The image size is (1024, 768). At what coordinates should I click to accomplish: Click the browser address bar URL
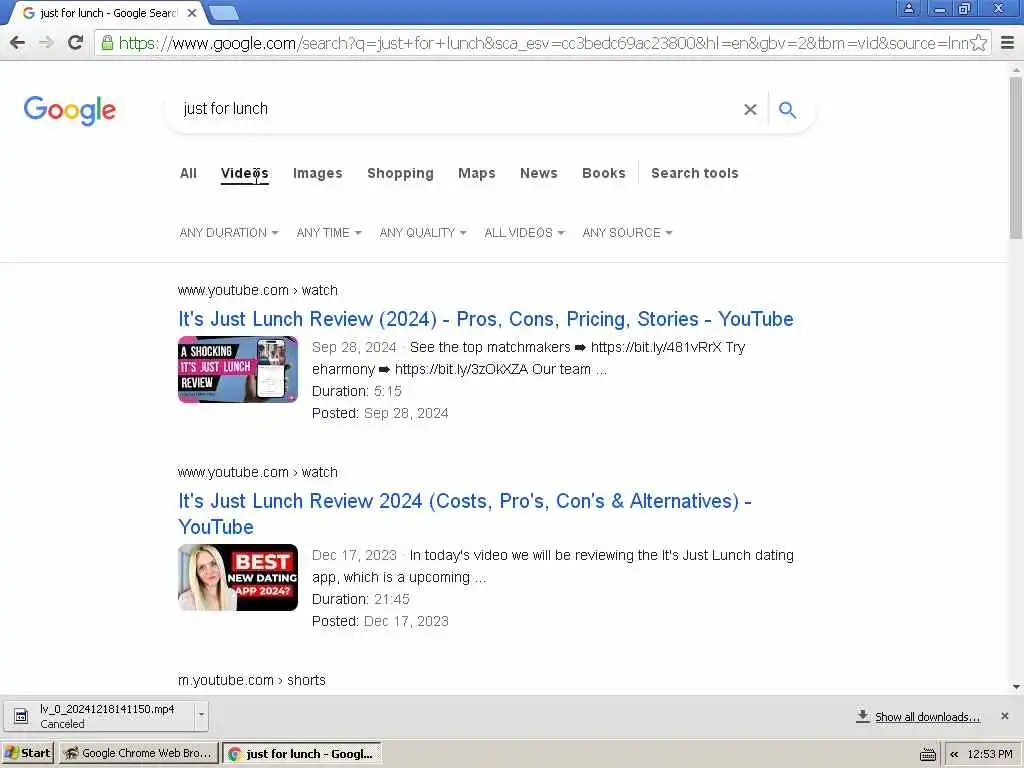point(542,43)
